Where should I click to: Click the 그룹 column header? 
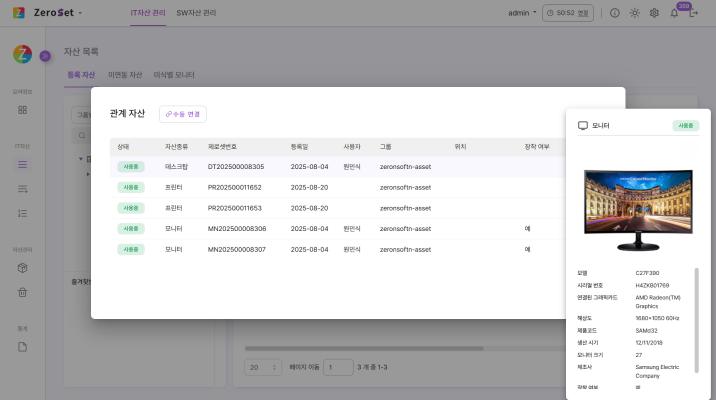tap(385, 147)
